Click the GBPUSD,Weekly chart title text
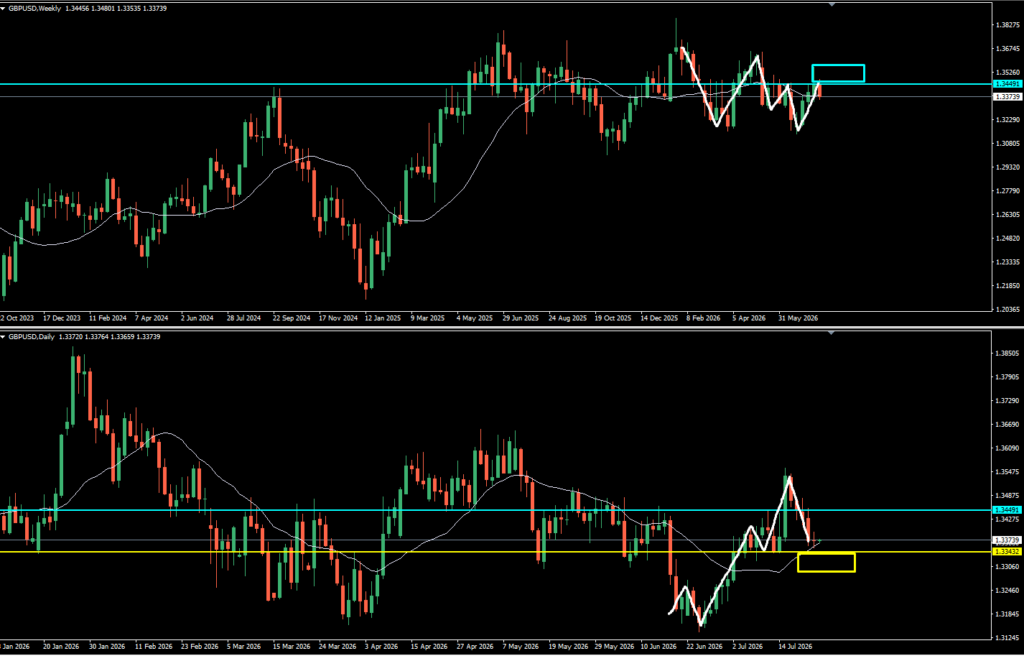1024x656 pixels. click(x=34, y=7)
